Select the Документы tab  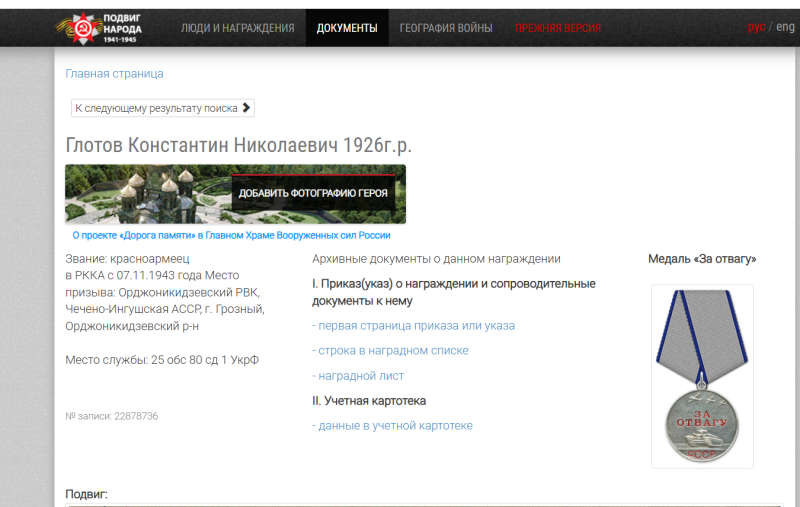(x=347, y=28)
